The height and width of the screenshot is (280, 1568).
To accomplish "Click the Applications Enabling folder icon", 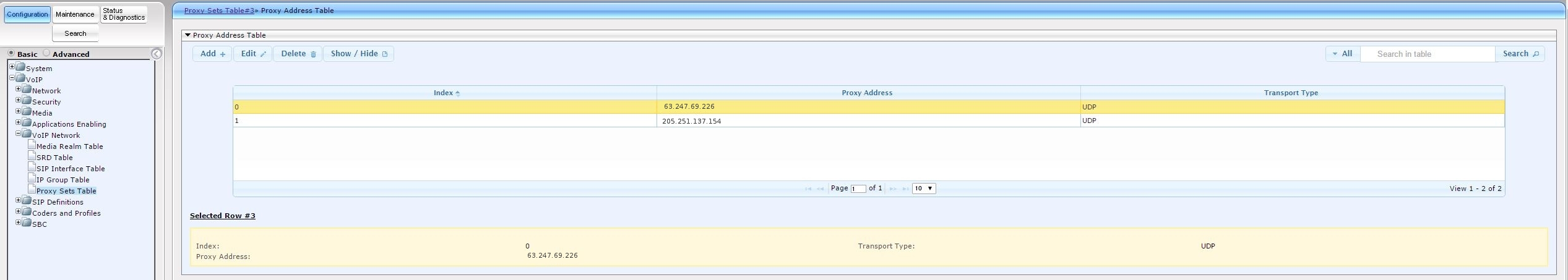I will [x=27, y=122].
